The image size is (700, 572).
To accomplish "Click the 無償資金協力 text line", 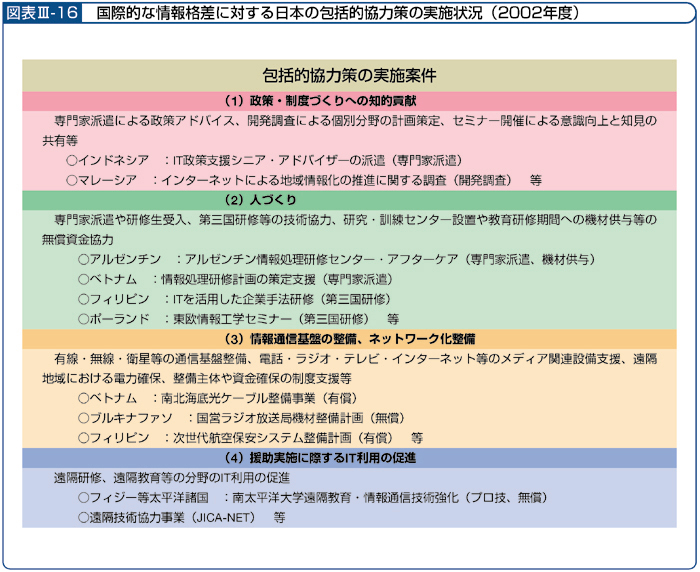I will coord(78,240).
